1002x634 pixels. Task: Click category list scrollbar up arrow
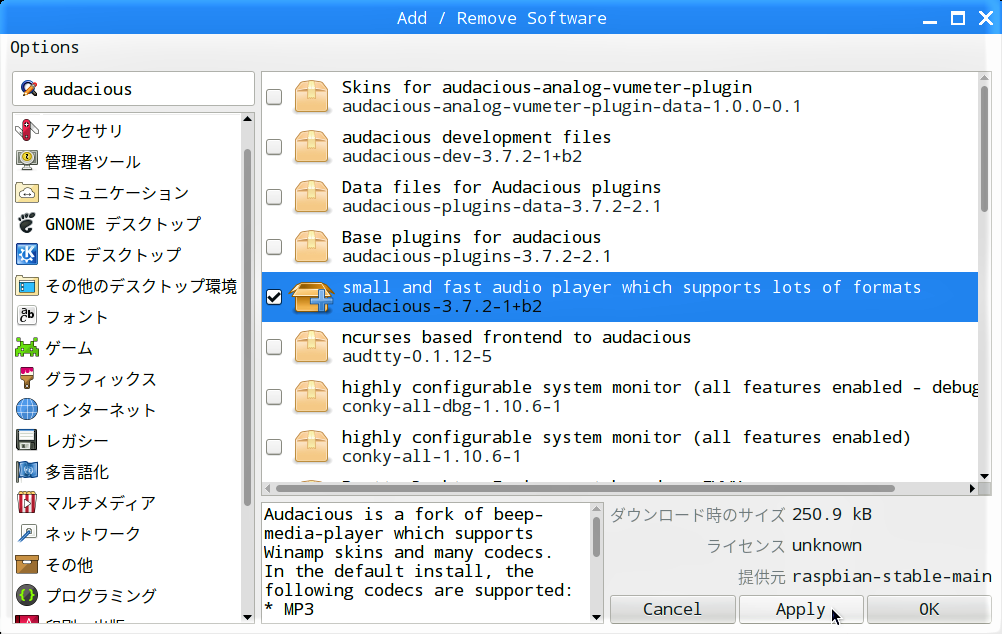click(x=248, y=119)
